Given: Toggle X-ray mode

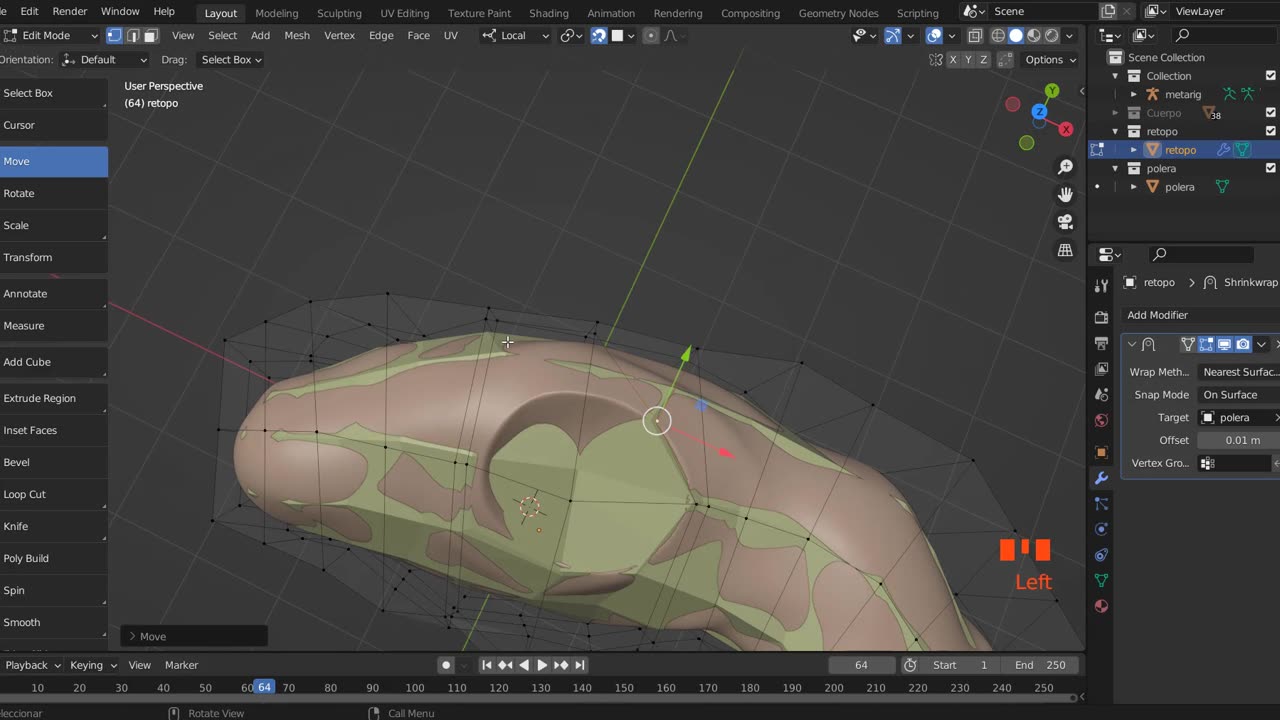Looking at the screenshot, I should coord(975,35).
